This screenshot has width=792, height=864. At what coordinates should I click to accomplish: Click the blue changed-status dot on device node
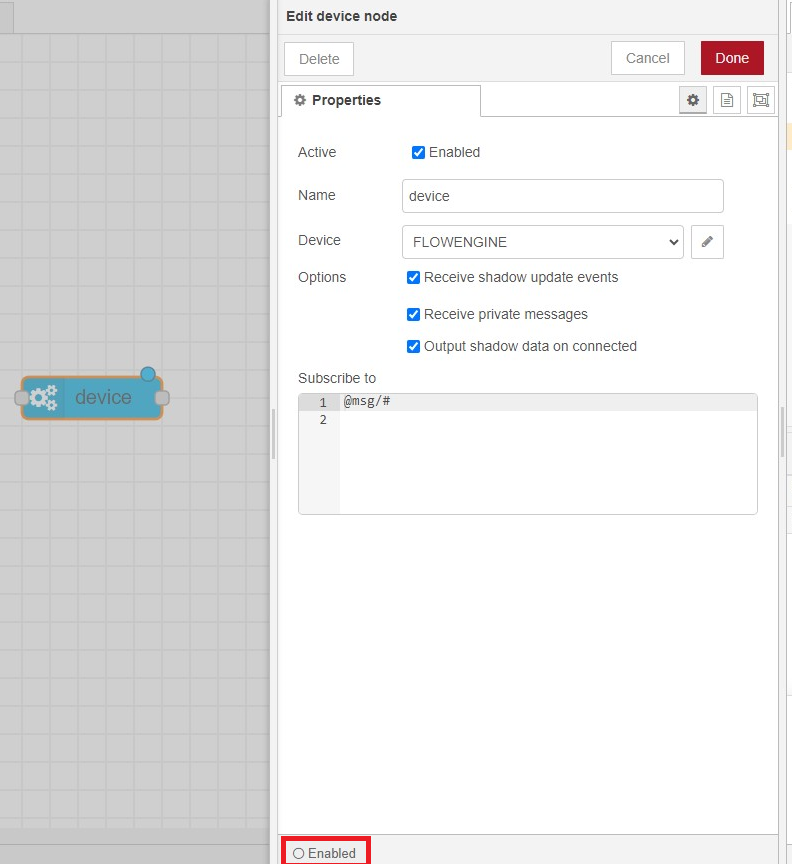pos(148,374)
